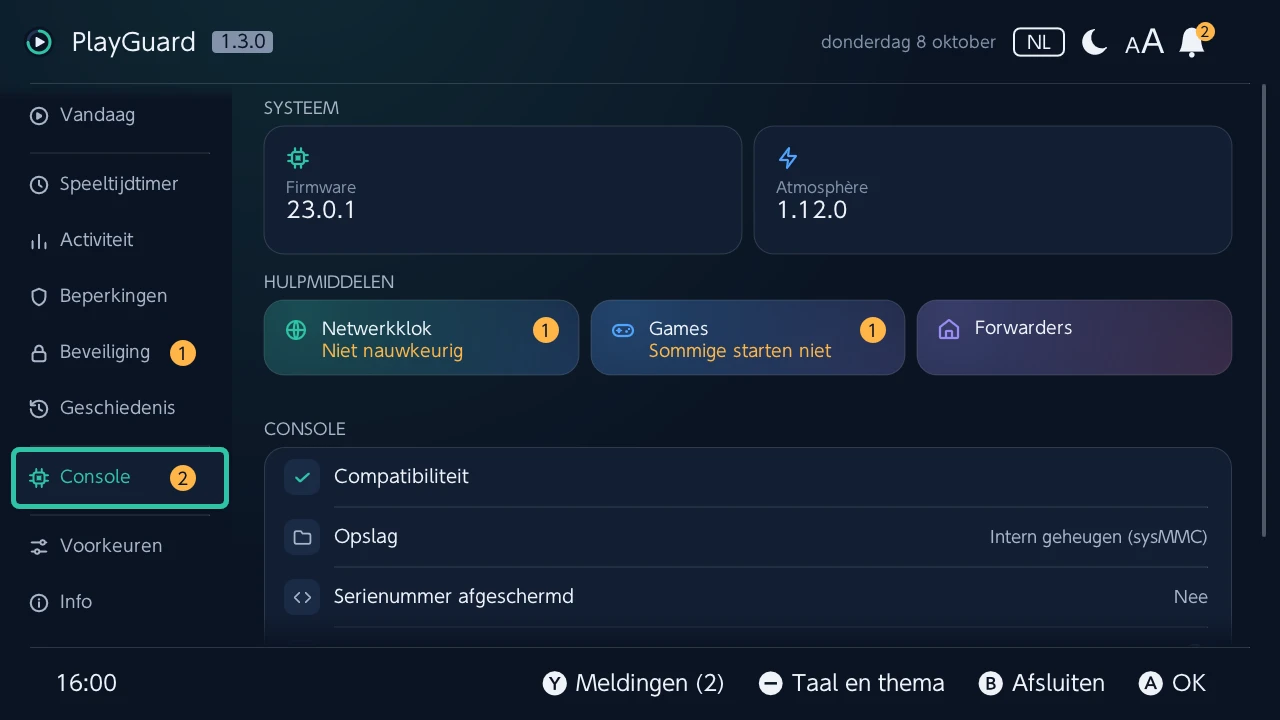Click the PlayGuard logo icon
1280x720 pixels.
coord(39,42)
